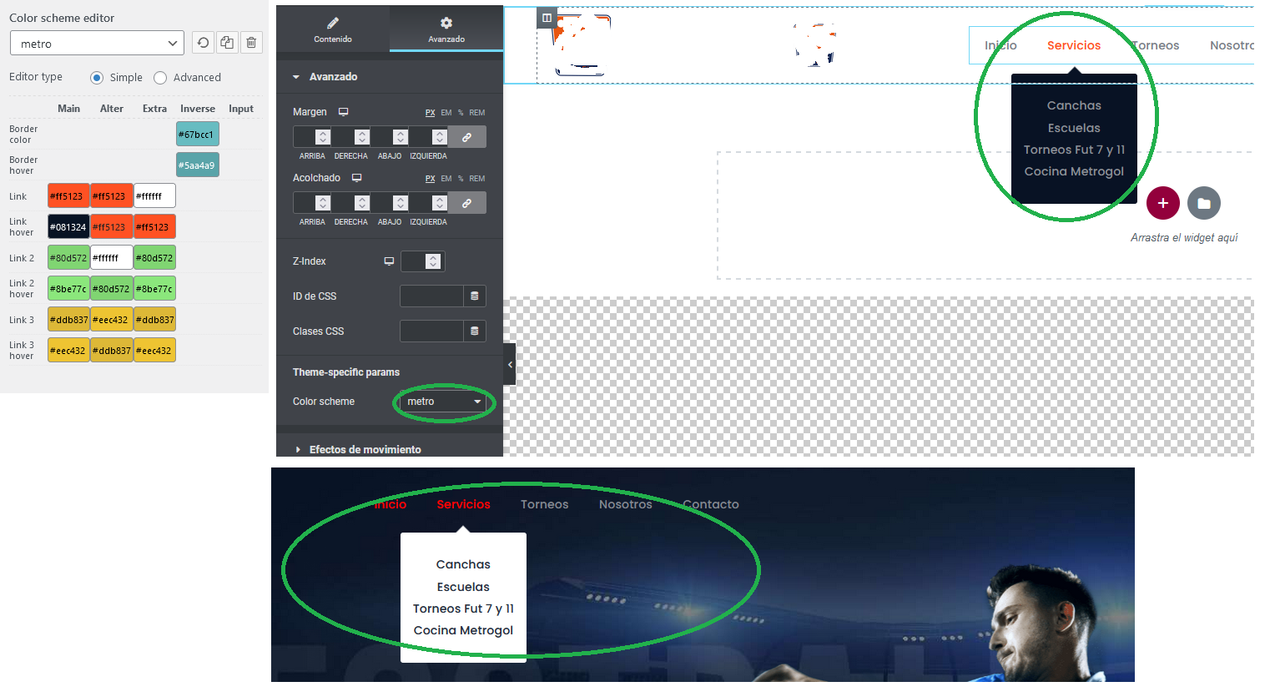Viewport: 1280px width, 693px height.
Task: Select the Advanced editor type
Action: tap(160, 78)
